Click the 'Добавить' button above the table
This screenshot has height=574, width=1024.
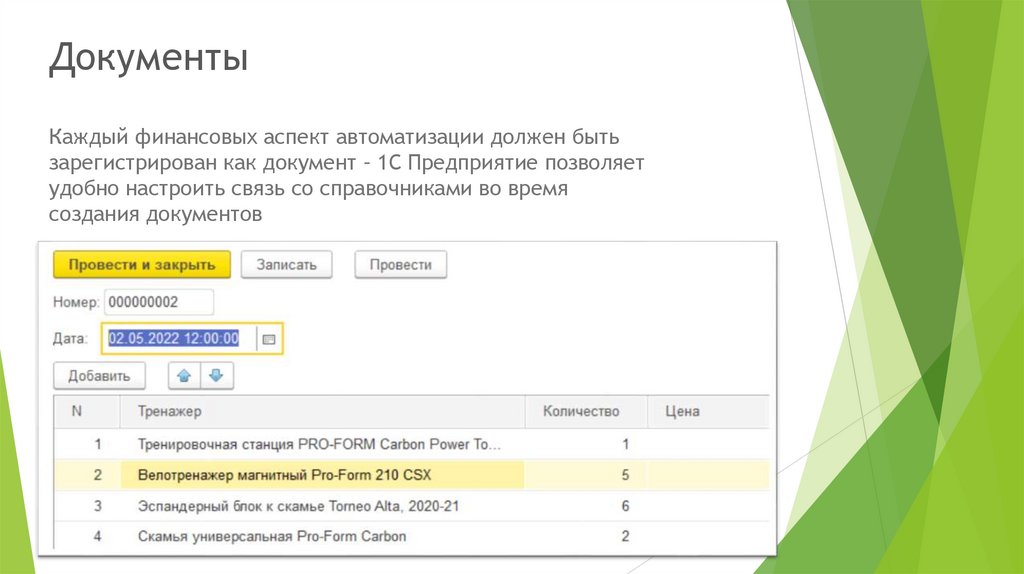99,376
